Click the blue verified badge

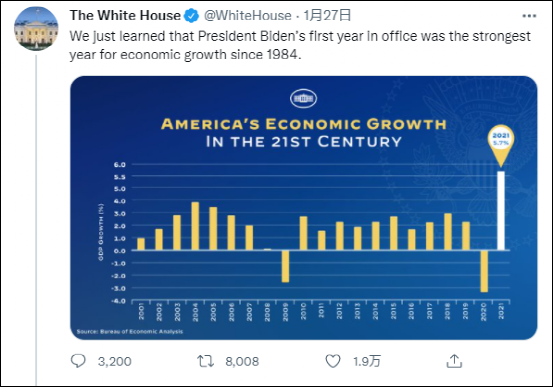pyautogui.click(x=192, y=16)
